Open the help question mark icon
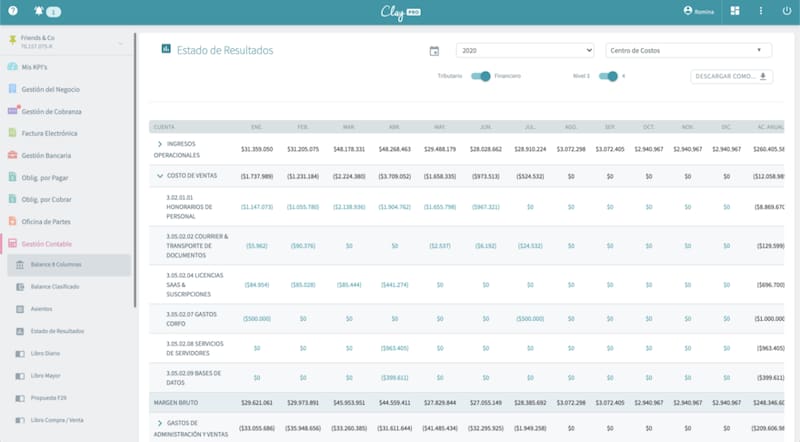Screen dimensions: 800x442 (x=13, y=11)
